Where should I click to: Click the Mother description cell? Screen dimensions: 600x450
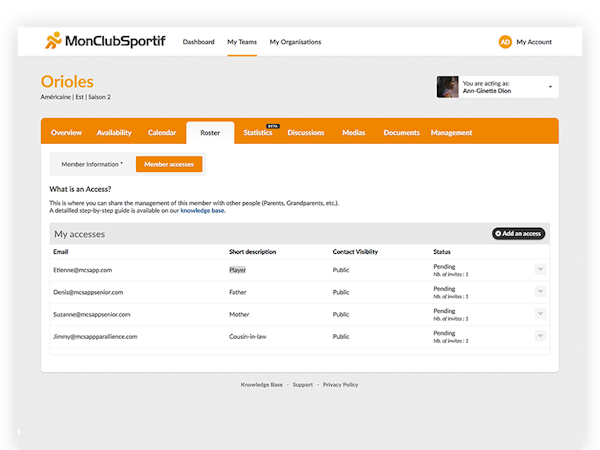[239, 314]
